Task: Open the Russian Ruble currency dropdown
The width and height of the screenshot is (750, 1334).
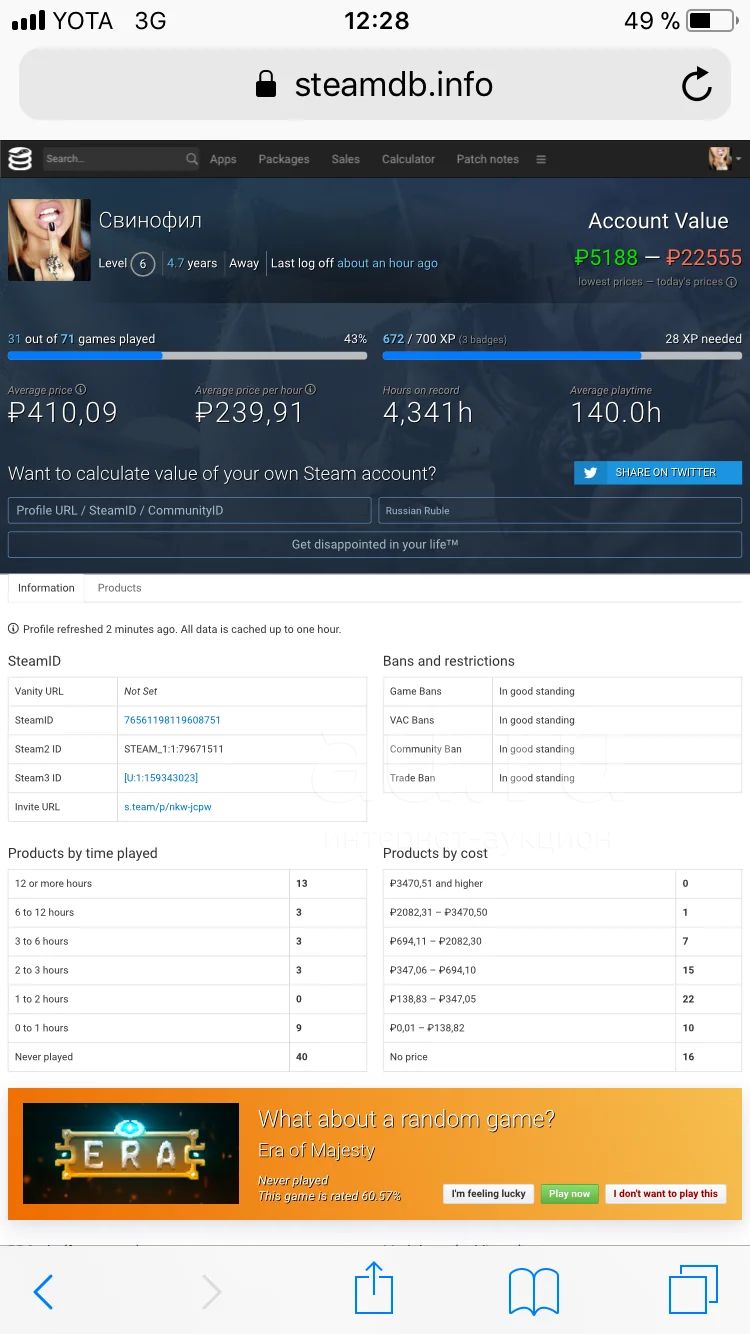Action: coord(560,510)
